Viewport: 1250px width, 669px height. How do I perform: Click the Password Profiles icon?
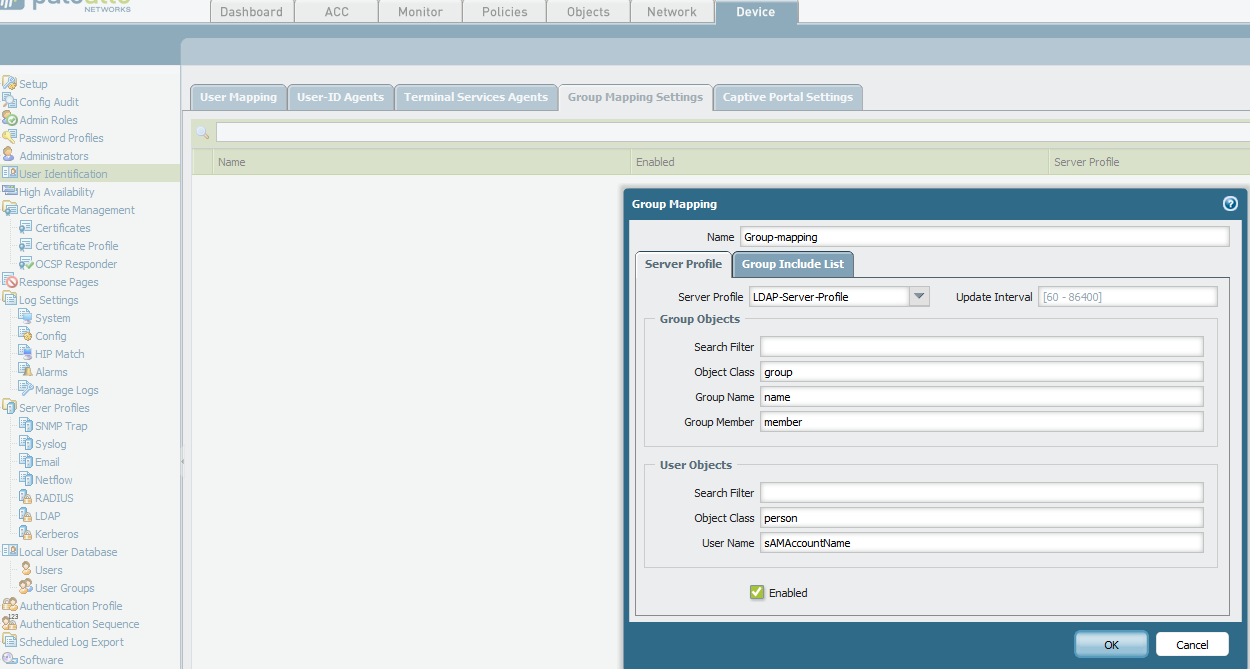[9, 137]
